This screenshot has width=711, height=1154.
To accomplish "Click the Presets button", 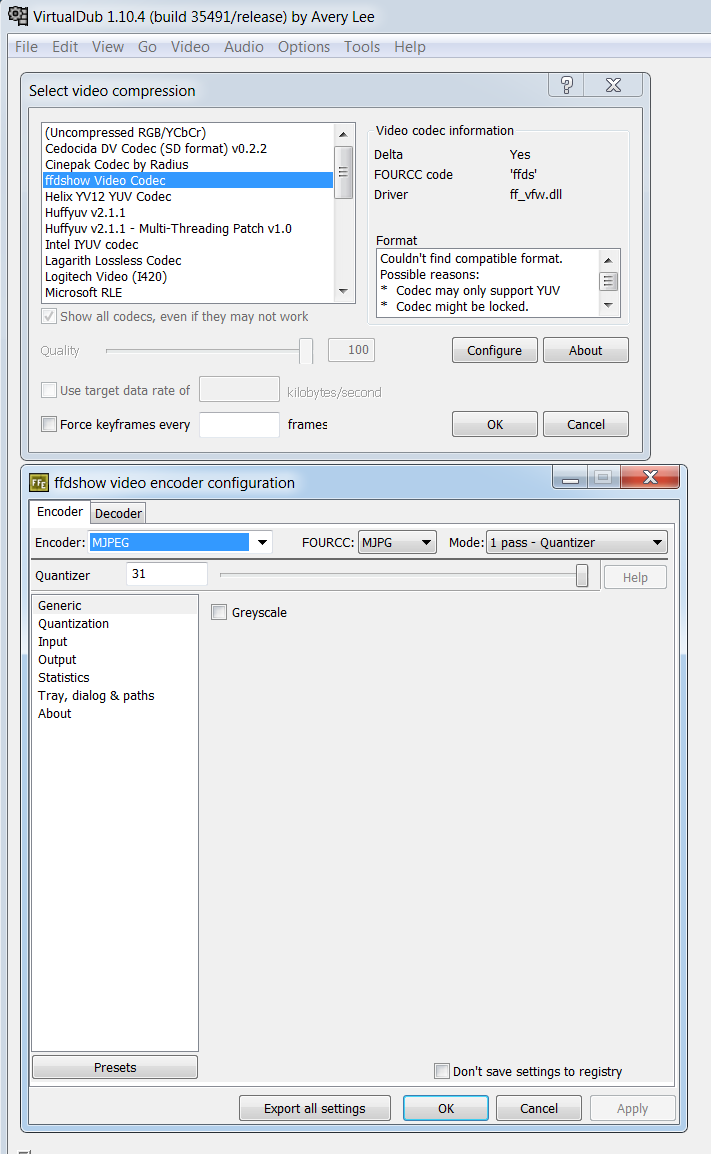I will point(115,1067).
